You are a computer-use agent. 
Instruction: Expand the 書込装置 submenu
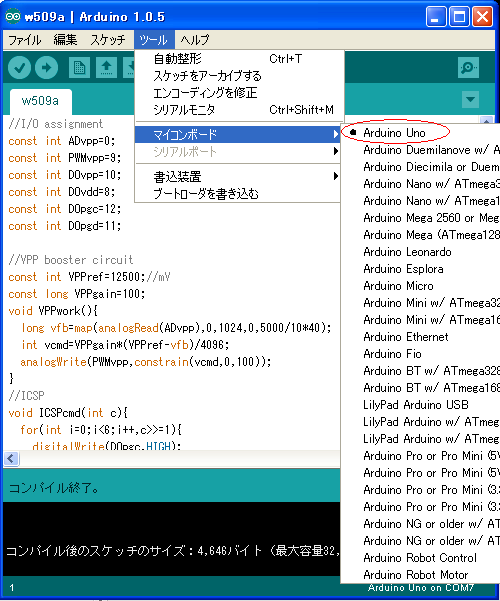click(x=238, y=177)
